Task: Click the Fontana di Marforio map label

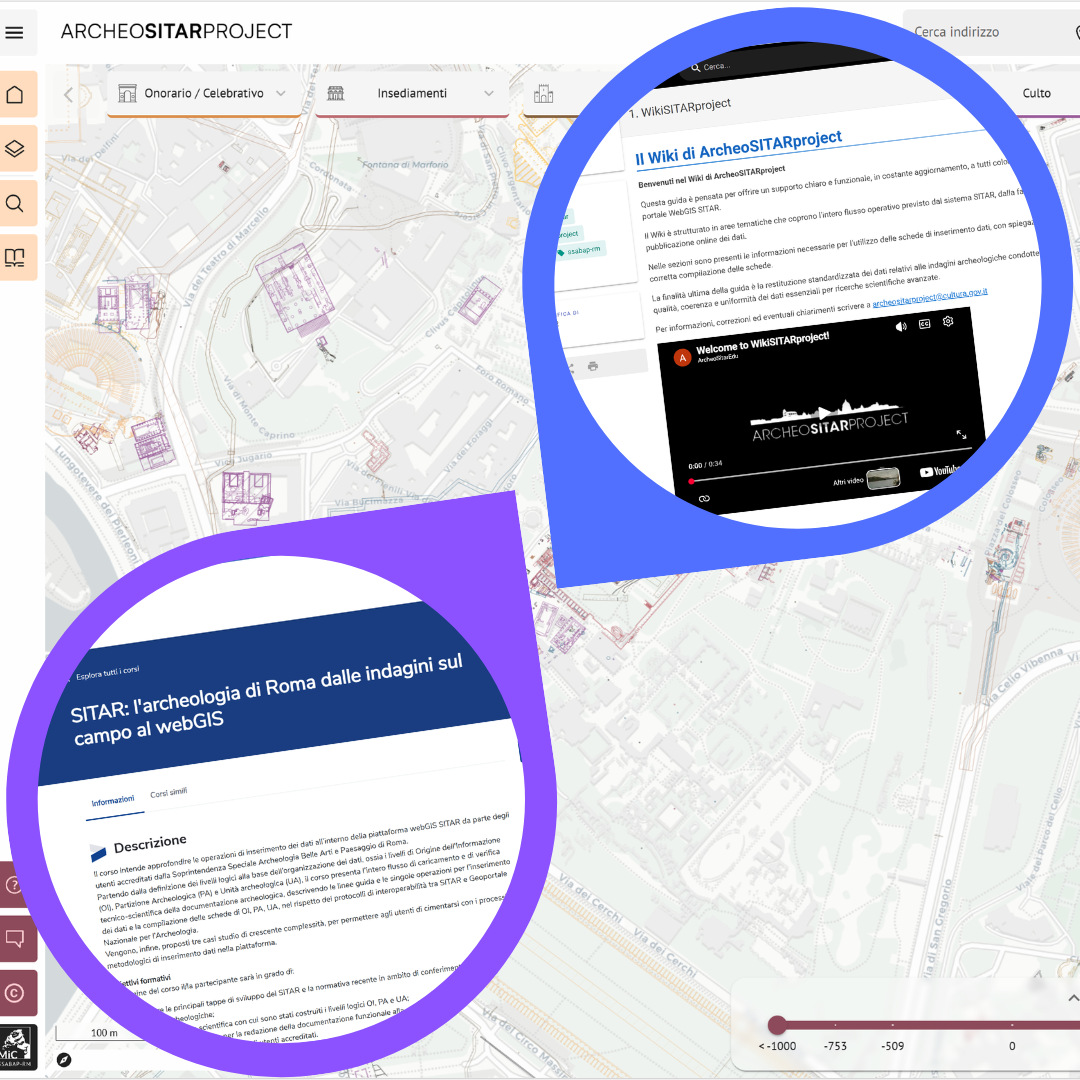Action: [x=404, y=165]
